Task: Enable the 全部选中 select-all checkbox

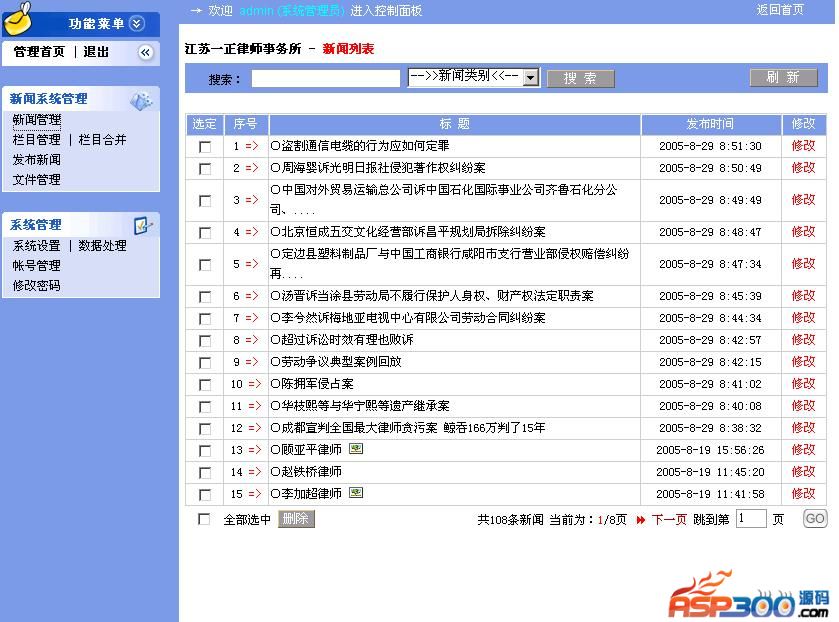Action: point(205,520)
